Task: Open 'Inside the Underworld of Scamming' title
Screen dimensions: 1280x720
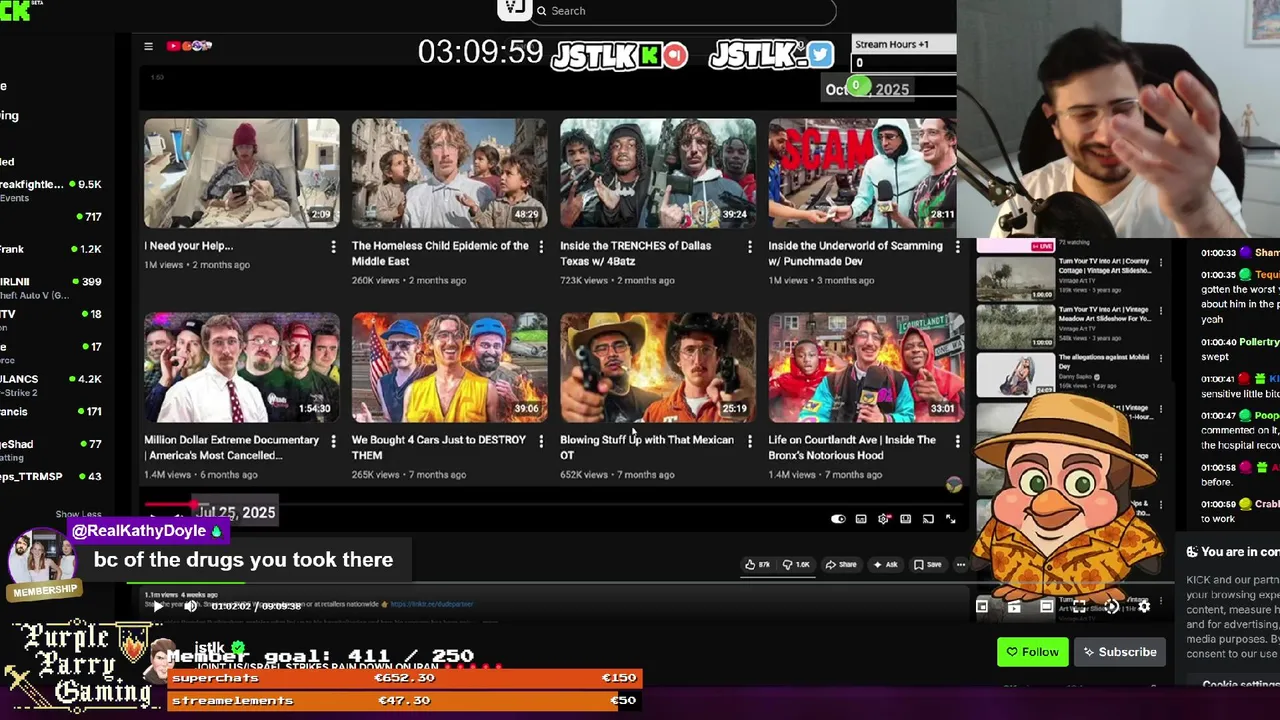Action: click(x=855, y=253)
